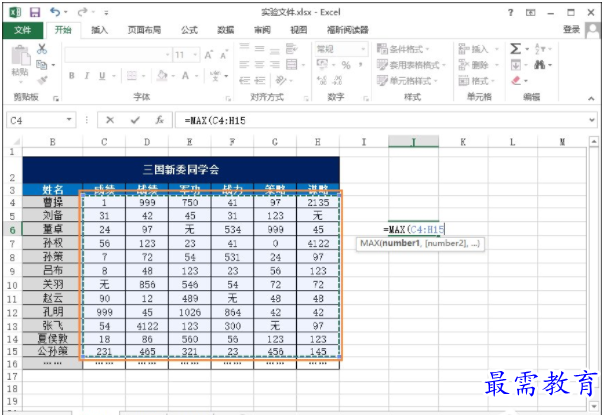Click the fill color bucket
The width and height of the screenshot is (606, 415).
pyautogui.click(x=162, y=76)
